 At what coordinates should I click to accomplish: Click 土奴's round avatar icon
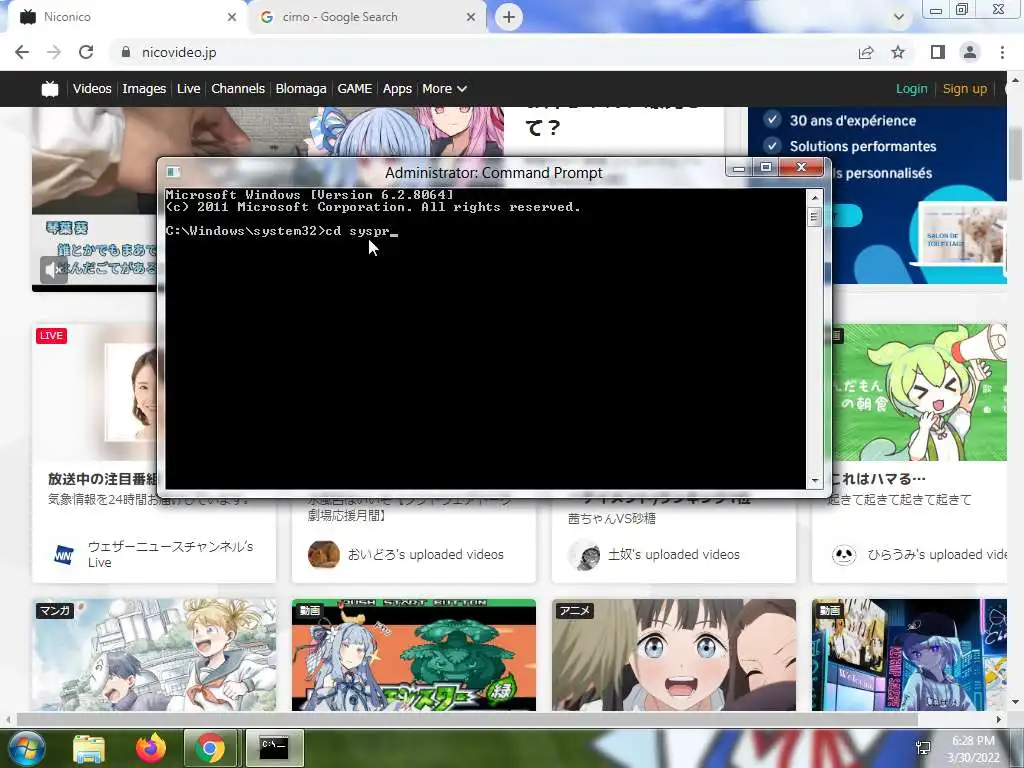coord(584,555)
